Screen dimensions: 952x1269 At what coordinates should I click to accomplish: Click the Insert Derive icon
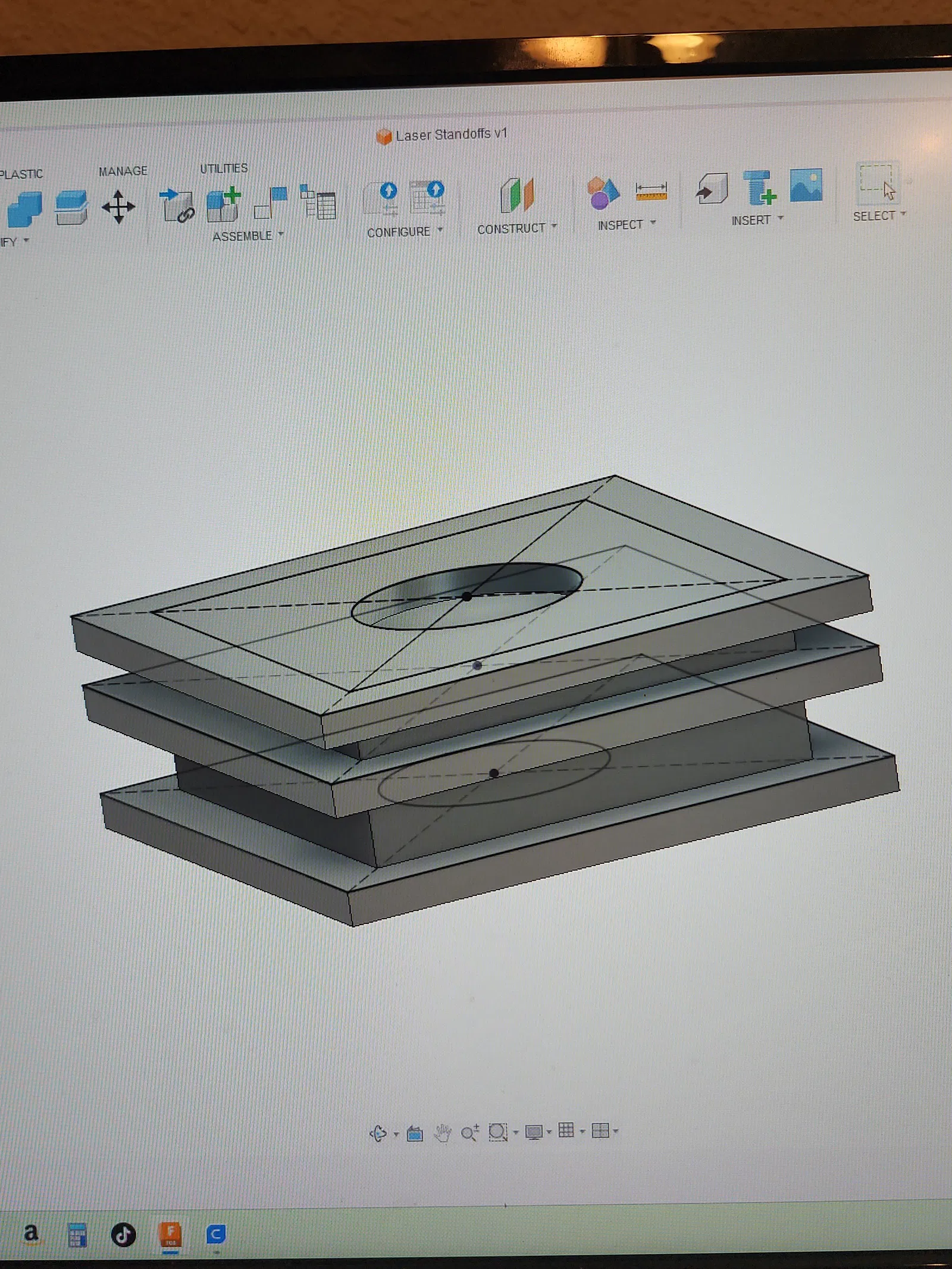coord(712,189)
